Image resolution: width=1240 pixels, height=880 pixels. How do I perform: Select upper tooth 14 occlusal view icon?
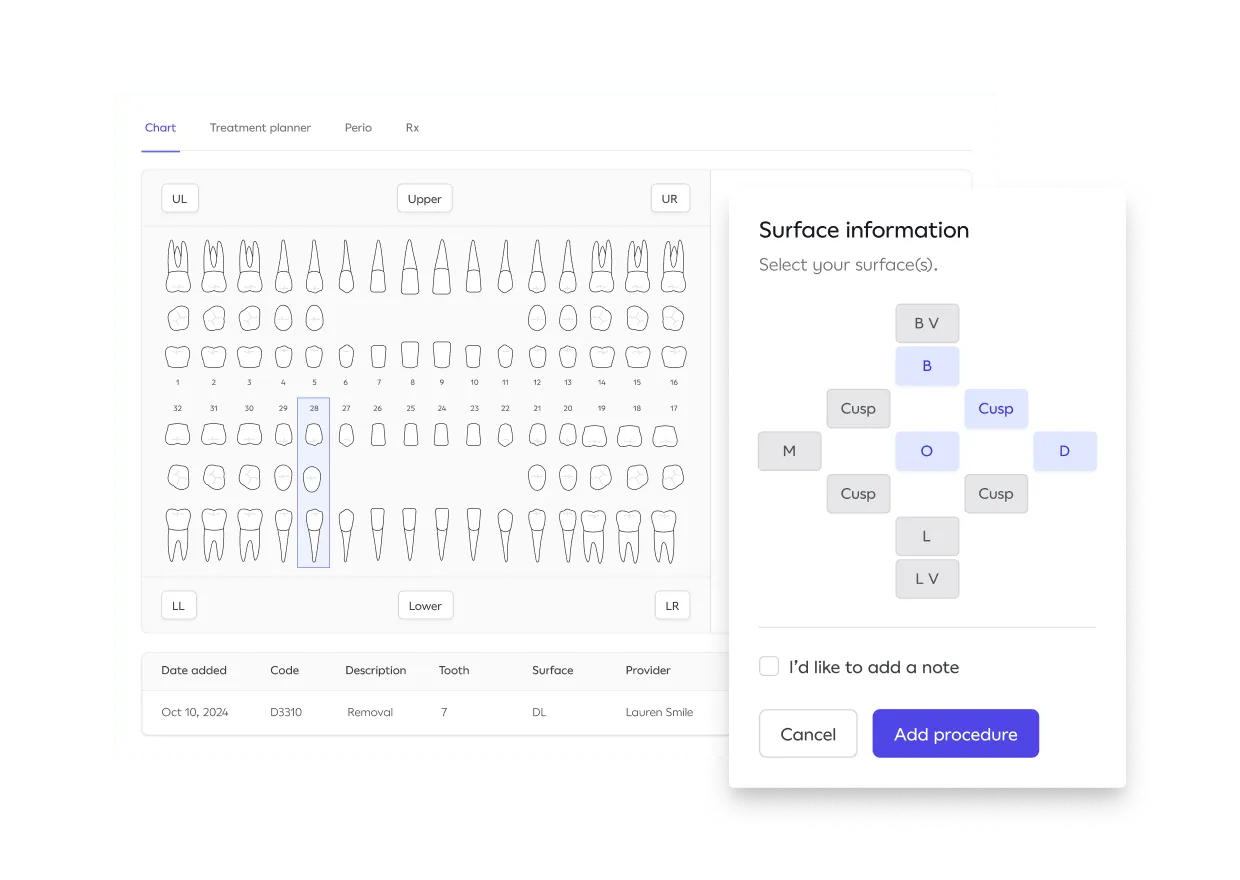point(601,318)
